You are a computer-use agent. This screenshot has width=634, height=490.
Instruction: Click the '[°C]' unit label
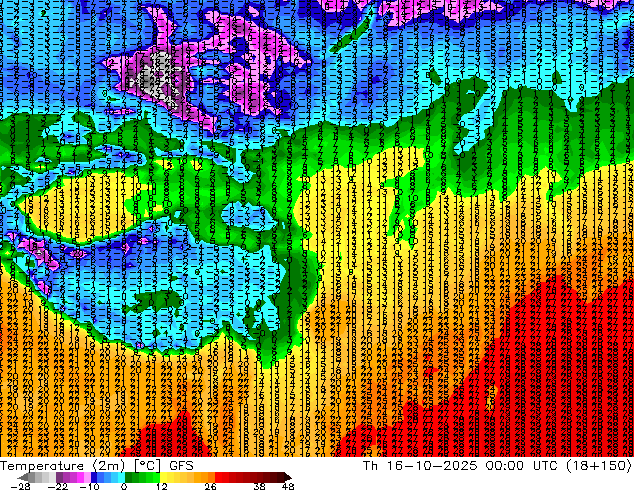tap(147, 466)
